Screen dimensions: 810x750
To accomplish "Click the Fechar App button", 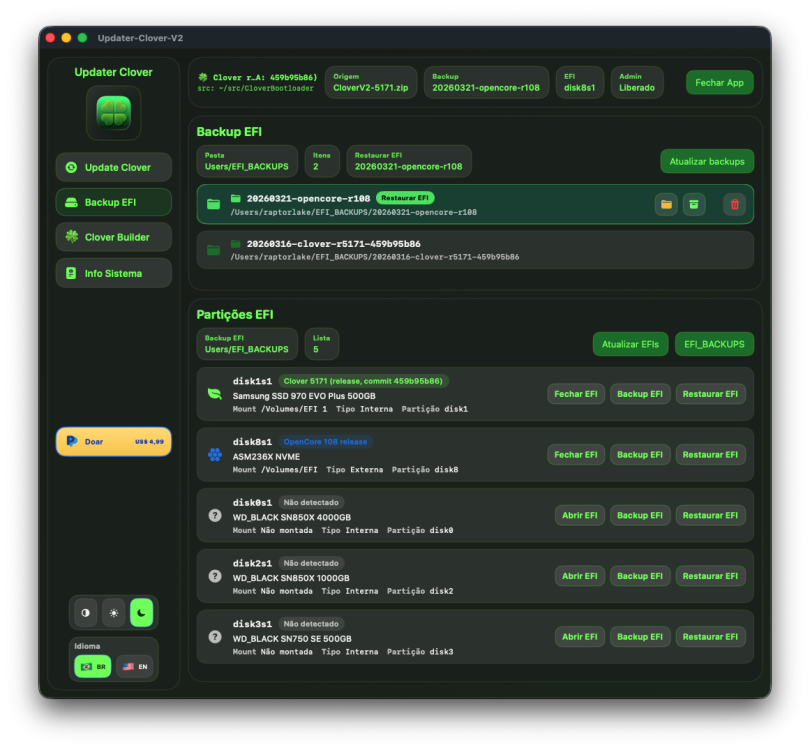I will (719, 83).
